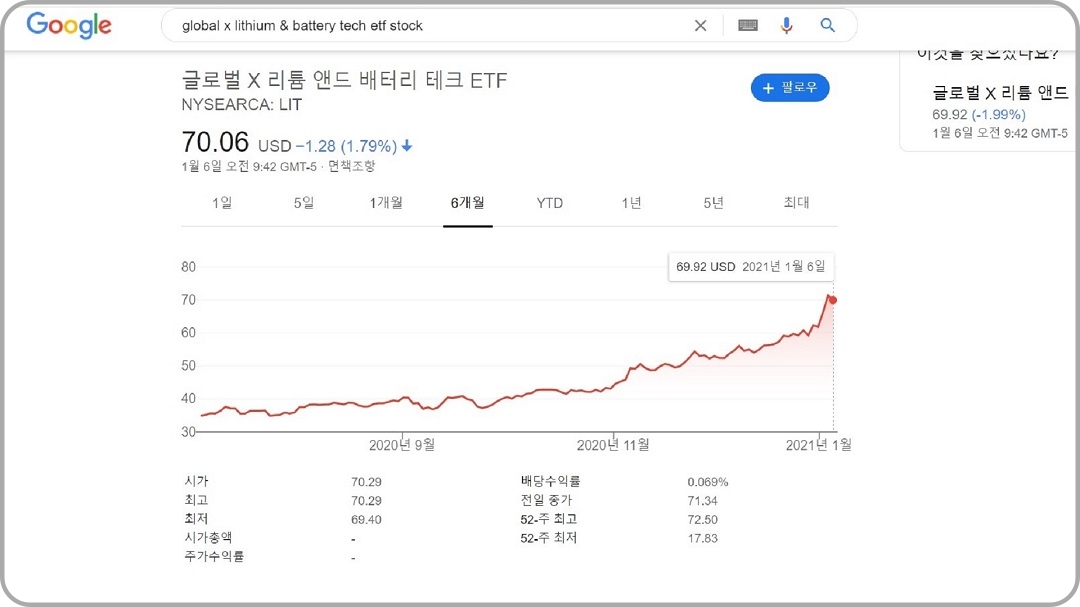Run search with magnifying glass icon
The width and height of the screenshot is (1080, 607).
tap(827, 25)
